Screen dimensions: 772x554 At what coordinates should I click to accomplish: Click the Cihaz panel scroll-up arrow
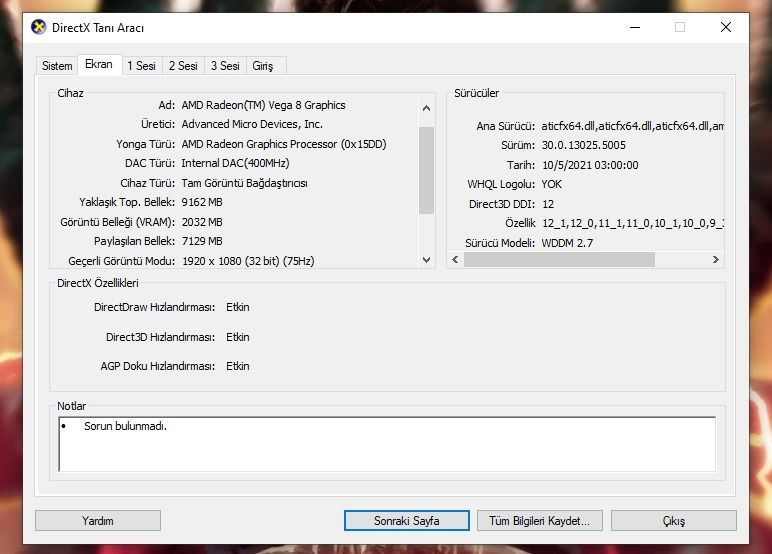pyautogui.click(x=426, y=108)
